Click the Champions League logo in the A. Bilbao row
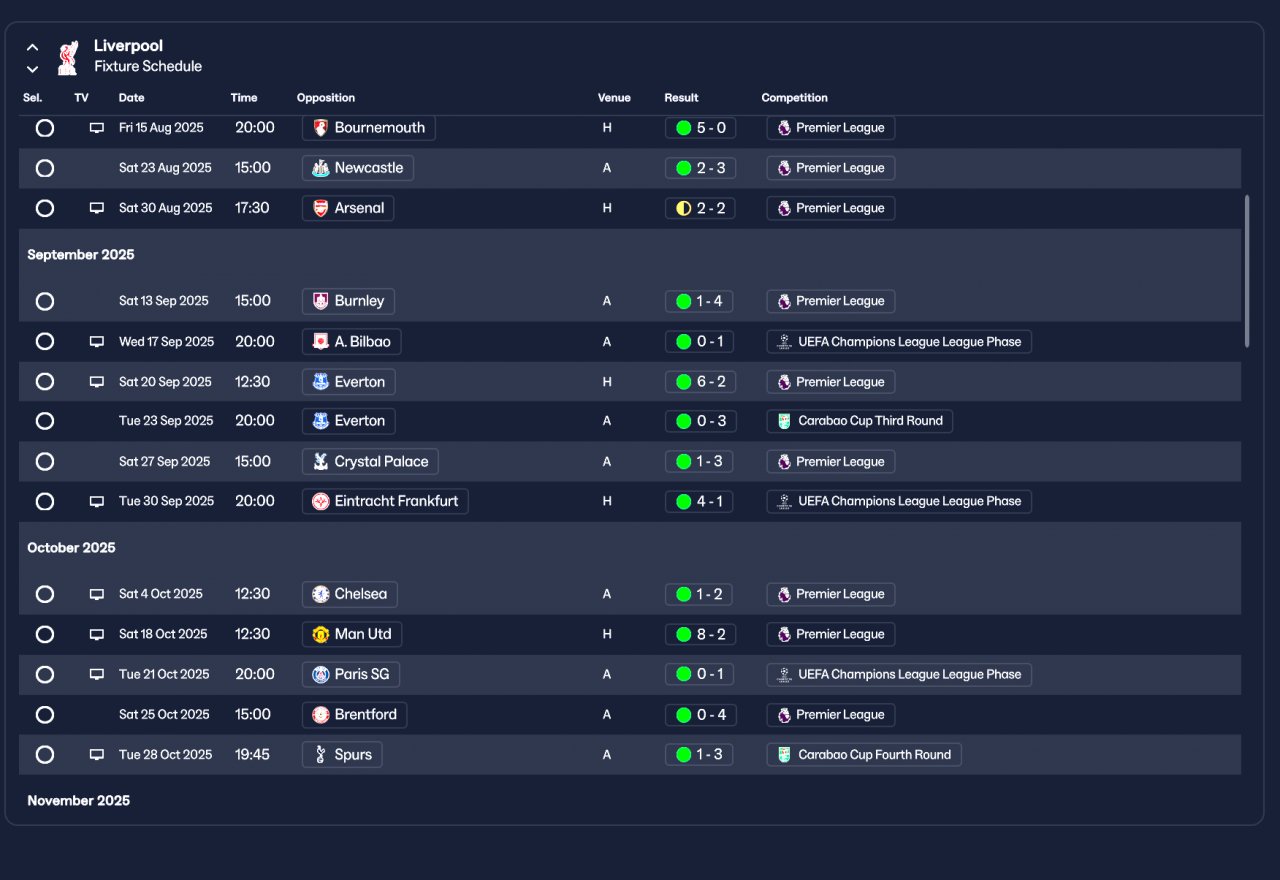Screen dimensions: 1280x880 [784, 341]
